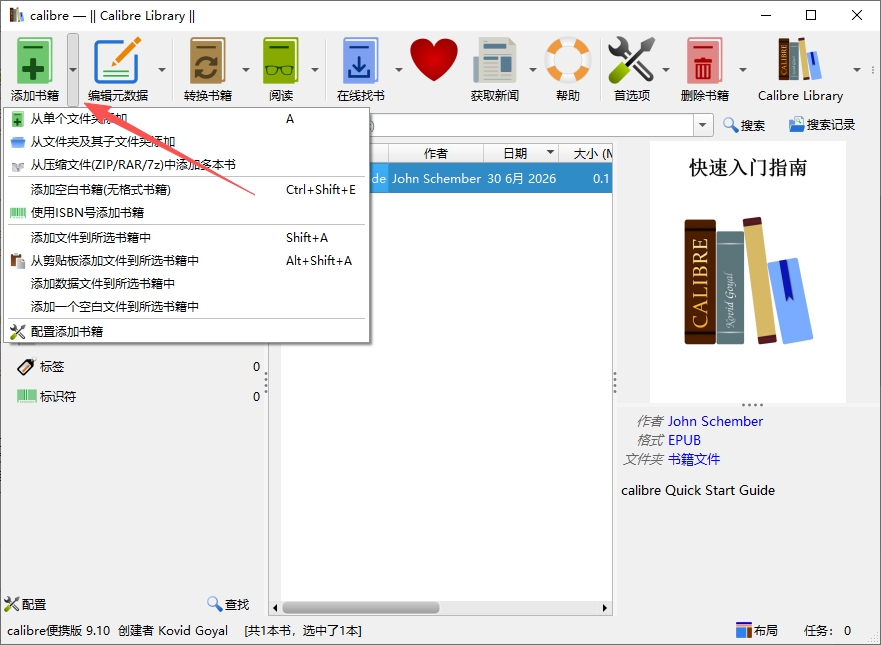Click the 任务: 0 jobs indicator
Screen dimensions: 881x645
(x=827, y=630)
